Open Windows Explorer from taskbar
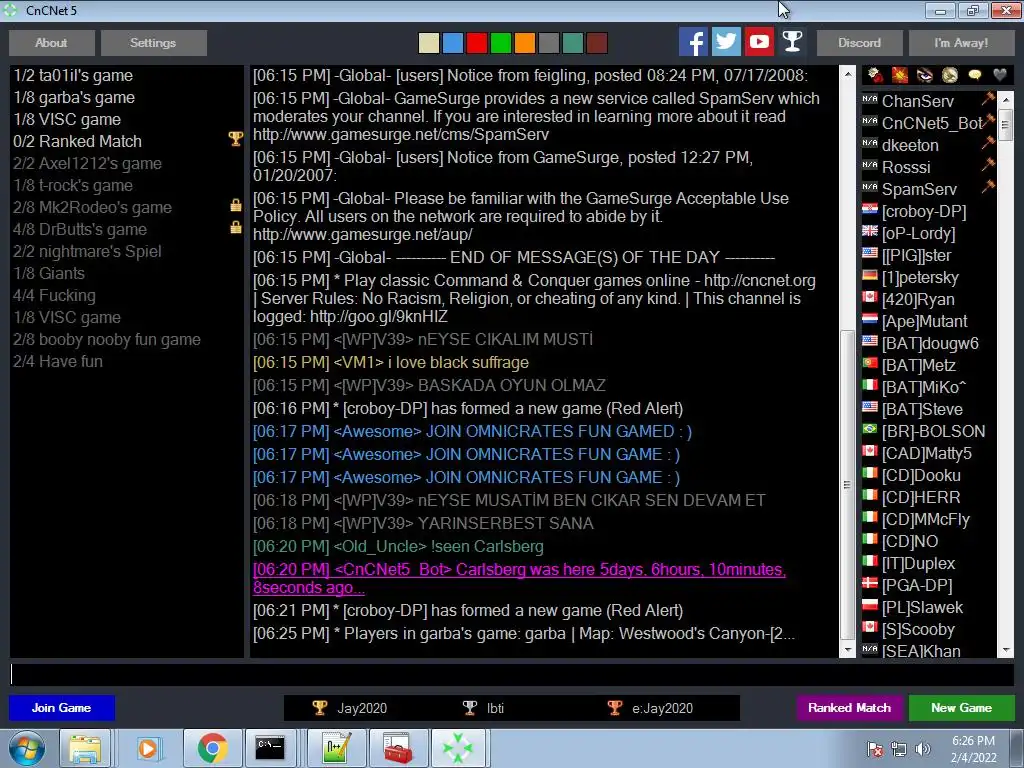Screen dimensions: 1024x768 click(x=85, y=748)
